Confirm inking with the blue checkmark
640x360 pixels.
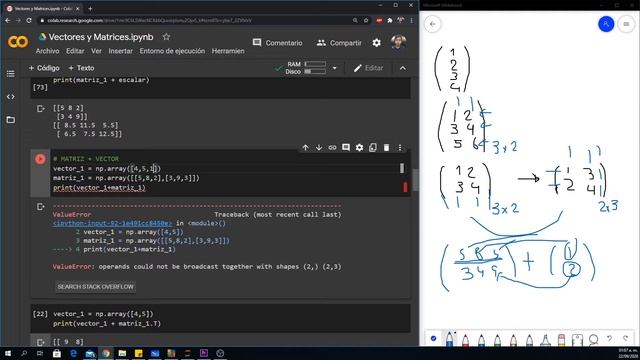pos(433,338)
